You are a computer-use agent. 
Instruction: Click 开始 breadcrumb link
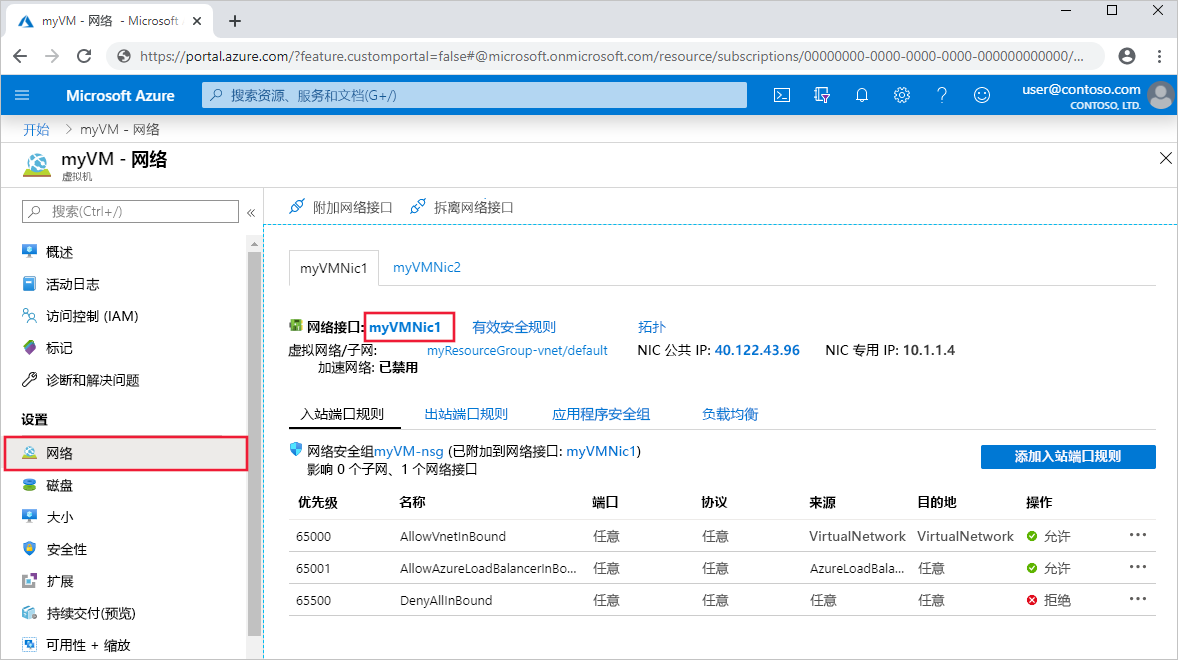(x=36, y=130)
